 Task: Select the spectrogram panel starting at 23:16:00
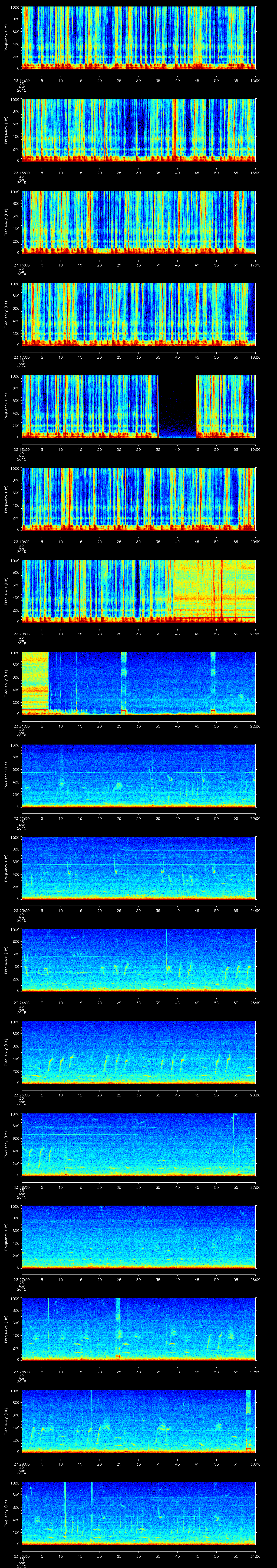139,222
